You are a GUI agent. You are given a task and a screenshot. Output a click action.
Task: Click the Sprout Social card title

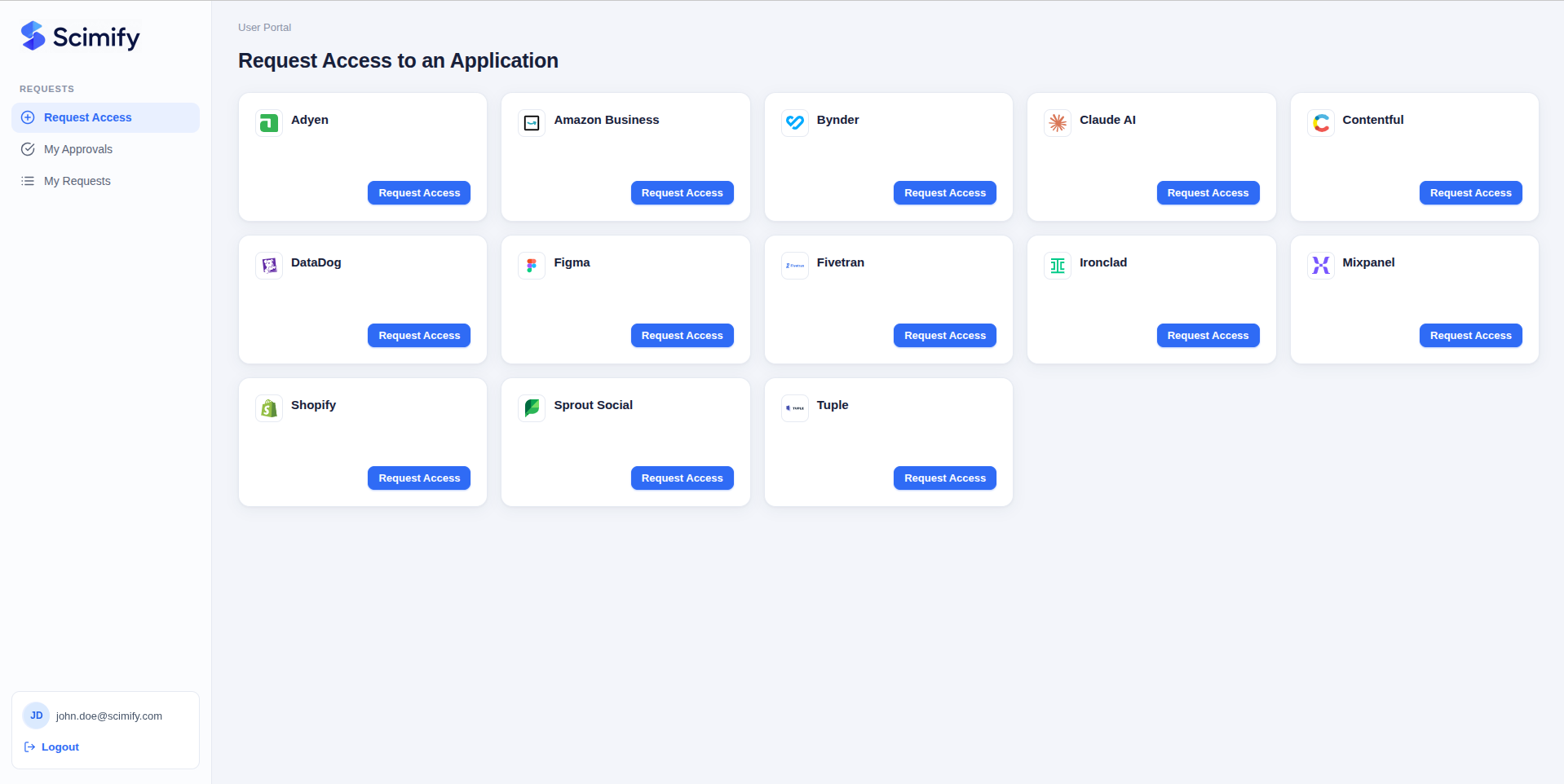coord(593,405)
